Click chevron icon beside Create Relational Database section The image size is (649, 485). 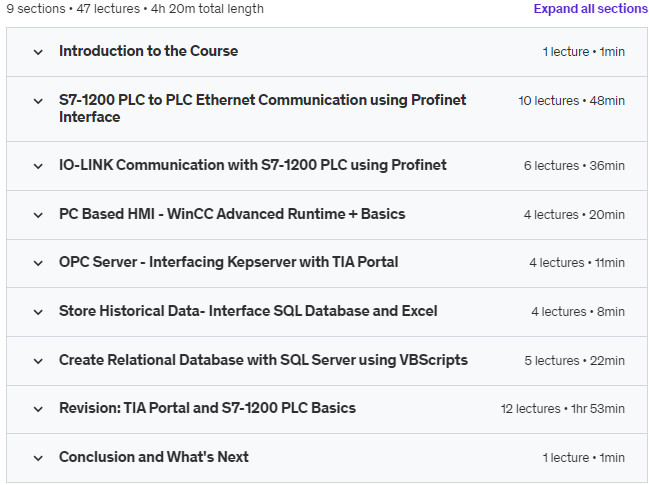tap(38, 361)
